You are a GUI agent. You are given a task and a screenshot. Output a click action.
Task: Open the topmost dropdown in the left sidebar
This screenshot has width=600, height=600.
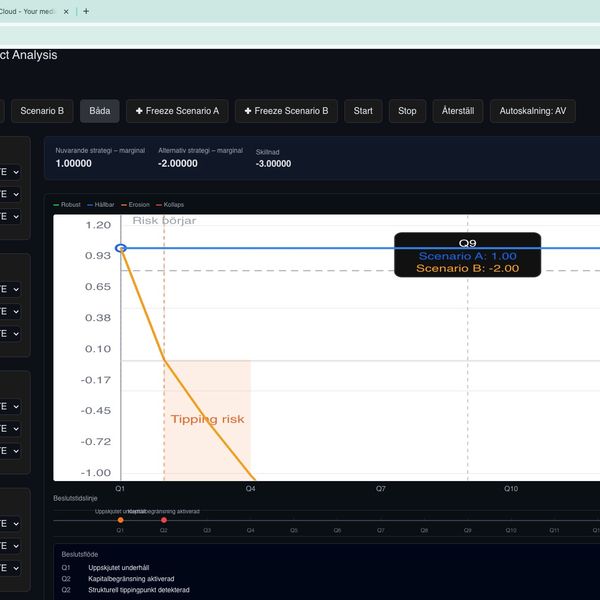tap(11, 170)
